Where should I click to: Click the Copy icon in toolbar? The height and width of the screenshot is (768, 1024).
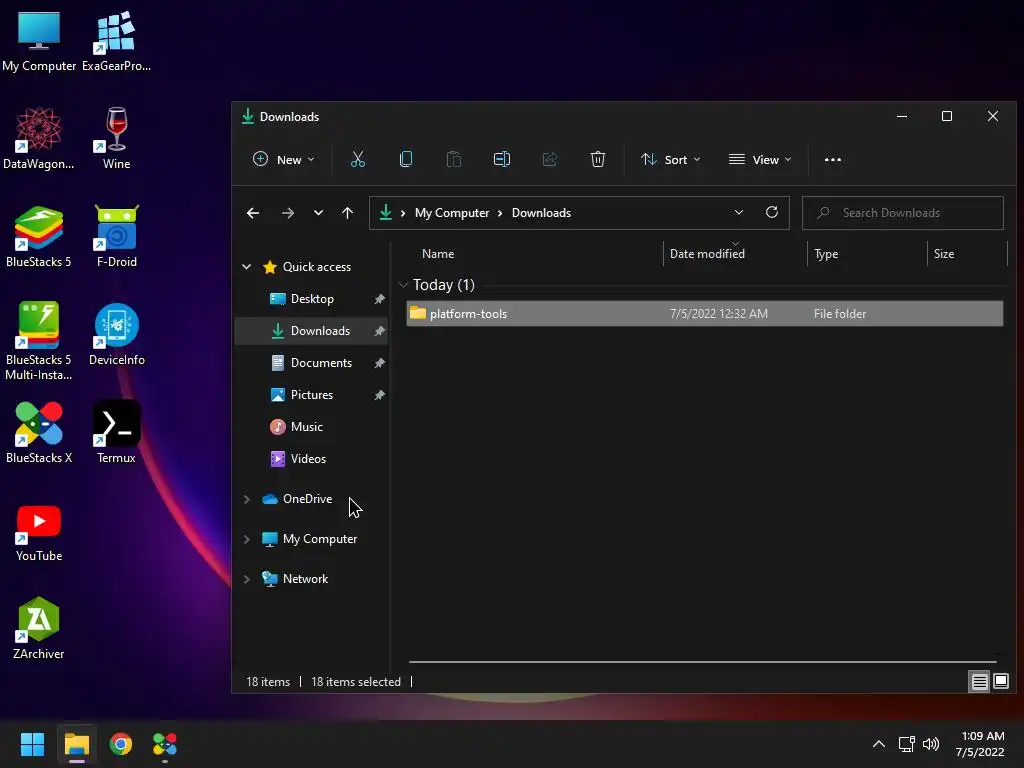coord(406,159)
